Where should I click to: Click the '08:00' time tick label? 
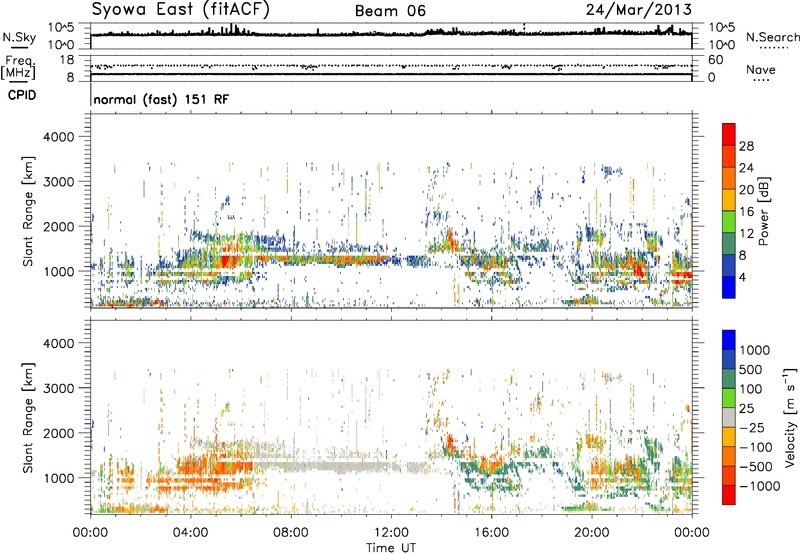coord(291,533)
